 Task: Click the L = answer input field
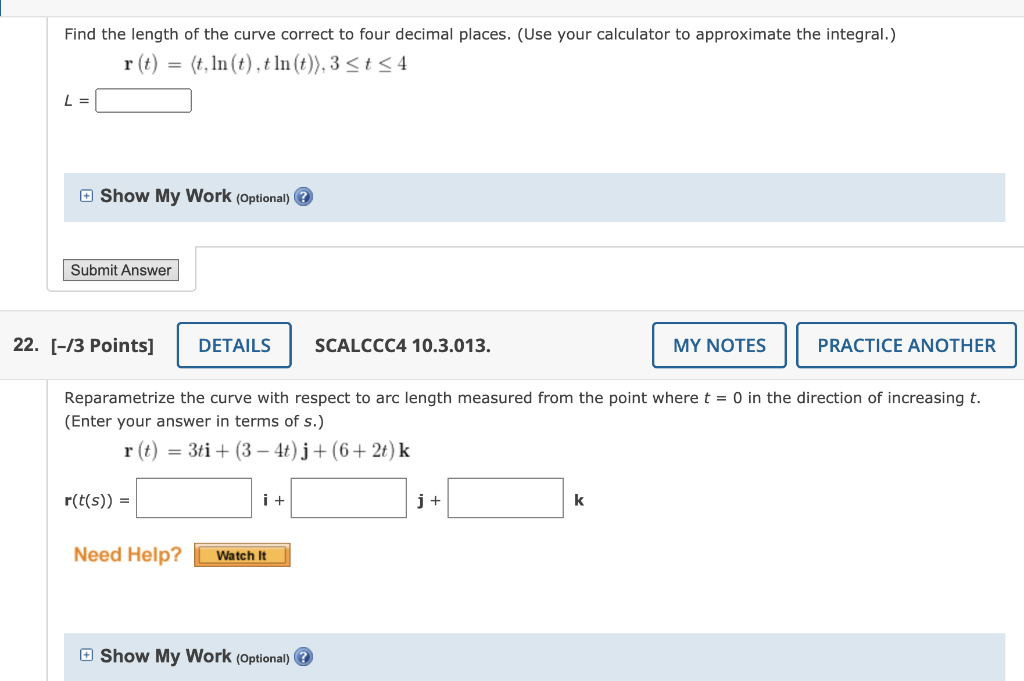coord(143,100)
